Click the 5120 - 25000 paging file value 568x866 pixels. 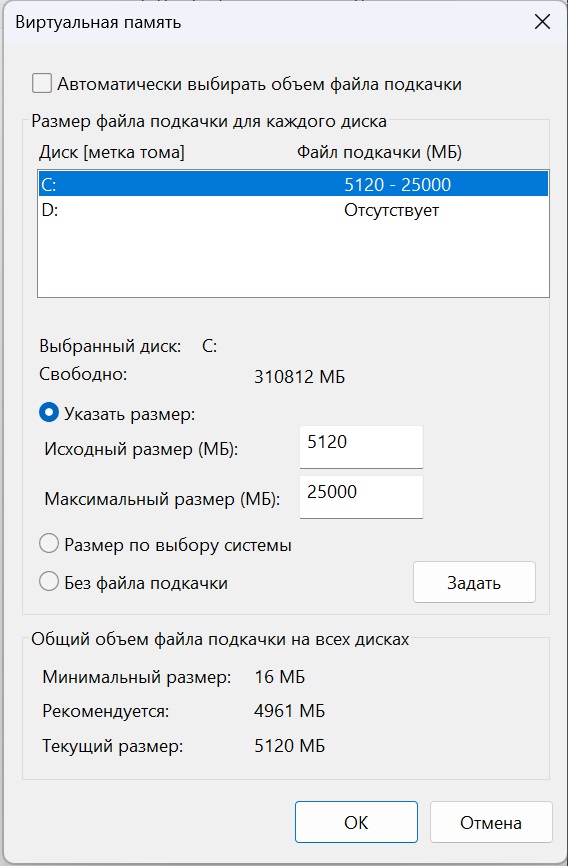398,184
